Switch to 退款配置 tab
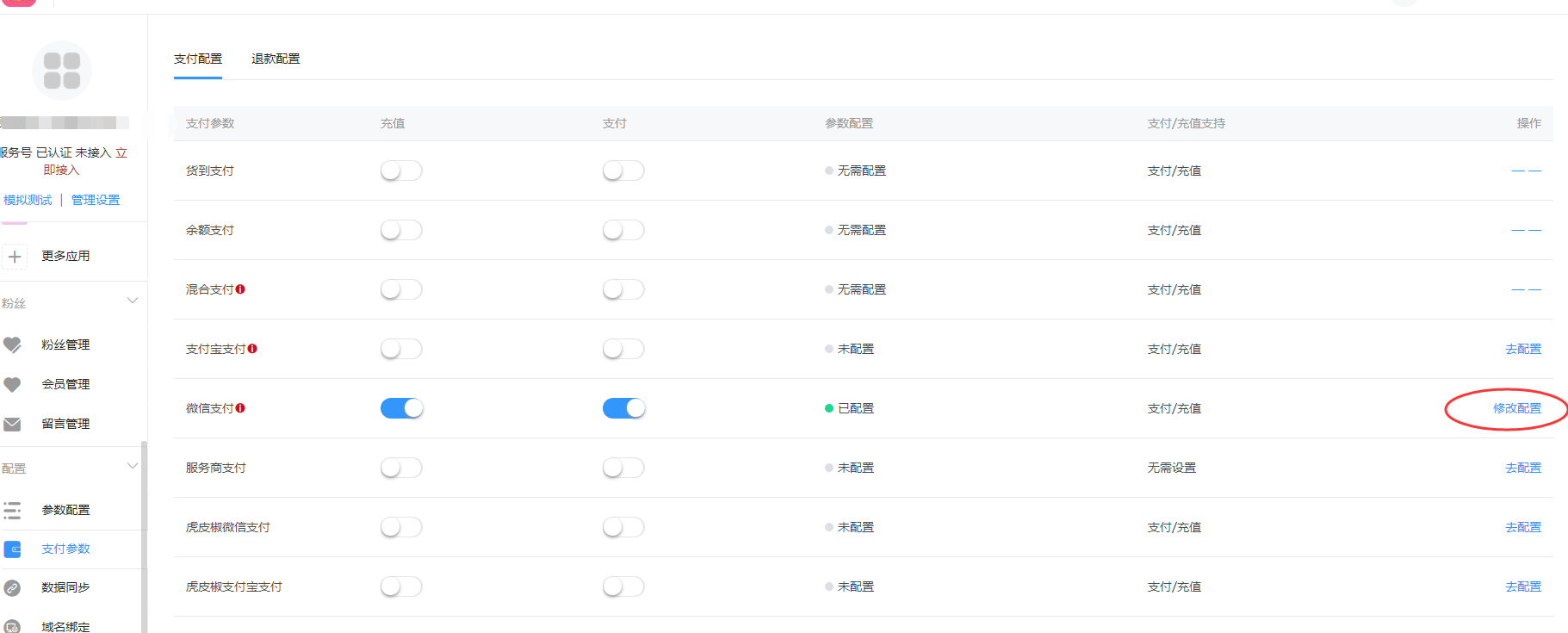 276,59
